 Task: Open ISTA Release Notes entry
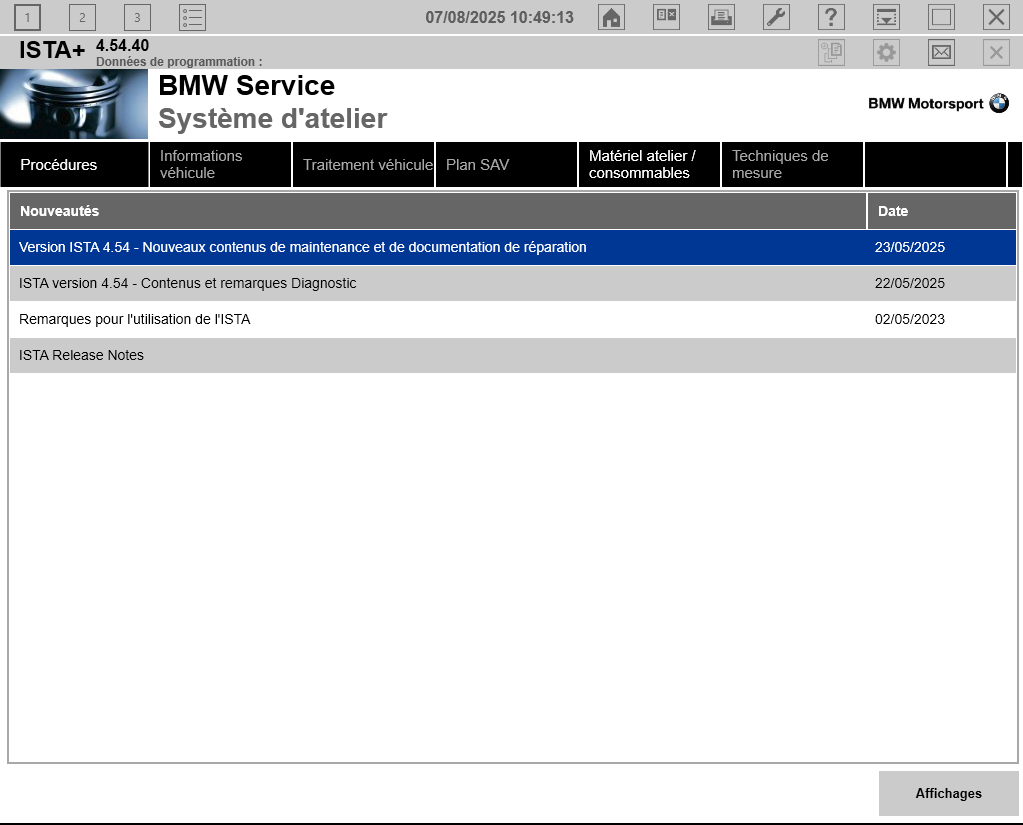pos(513,355)
